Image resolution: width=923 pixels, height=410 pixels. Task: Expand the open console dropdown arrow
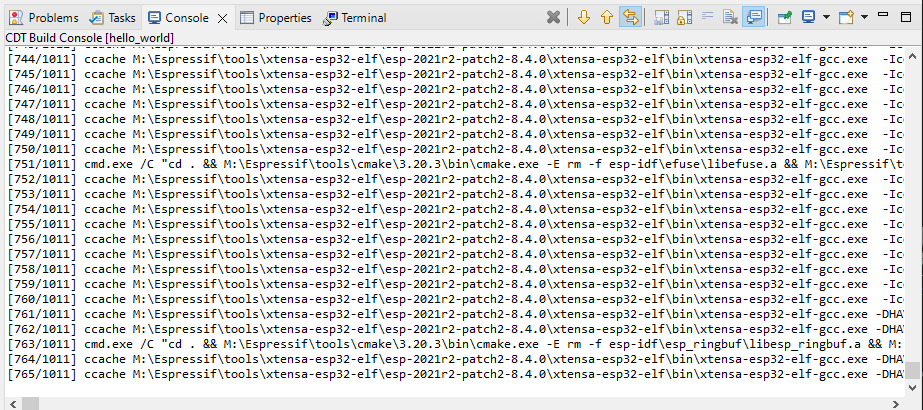864,18
